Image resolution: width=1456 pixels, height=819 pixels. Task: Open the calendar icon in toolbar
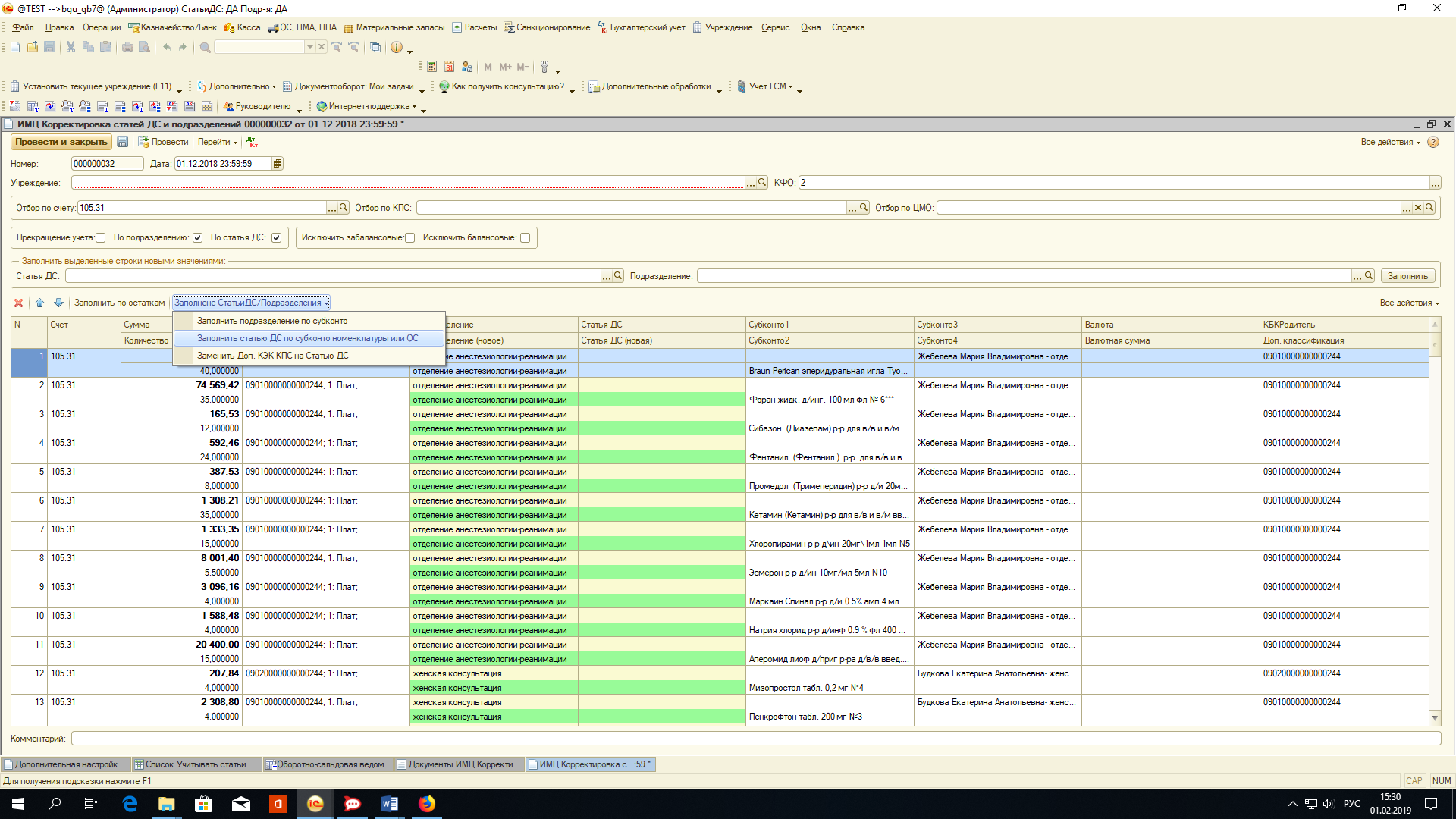[x=450, y=67]
